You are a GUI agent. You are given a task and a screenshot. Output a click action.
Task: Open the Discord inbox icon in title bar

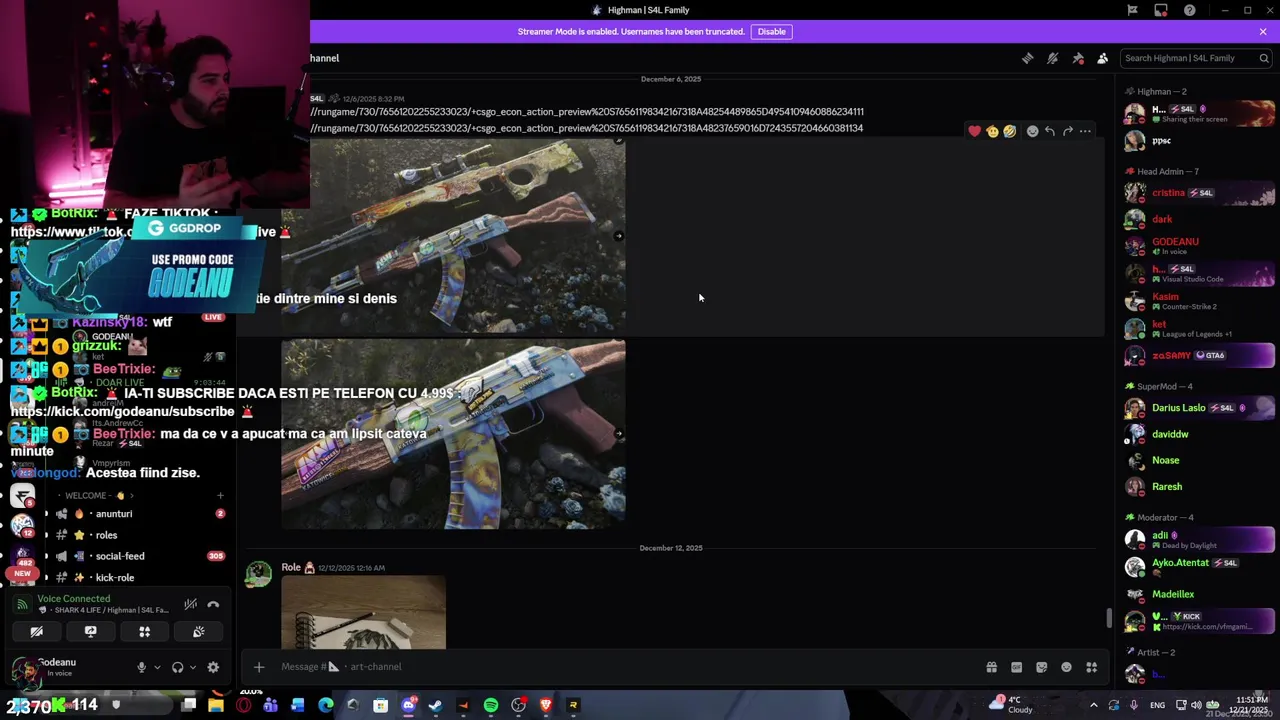pos(1160,10)
